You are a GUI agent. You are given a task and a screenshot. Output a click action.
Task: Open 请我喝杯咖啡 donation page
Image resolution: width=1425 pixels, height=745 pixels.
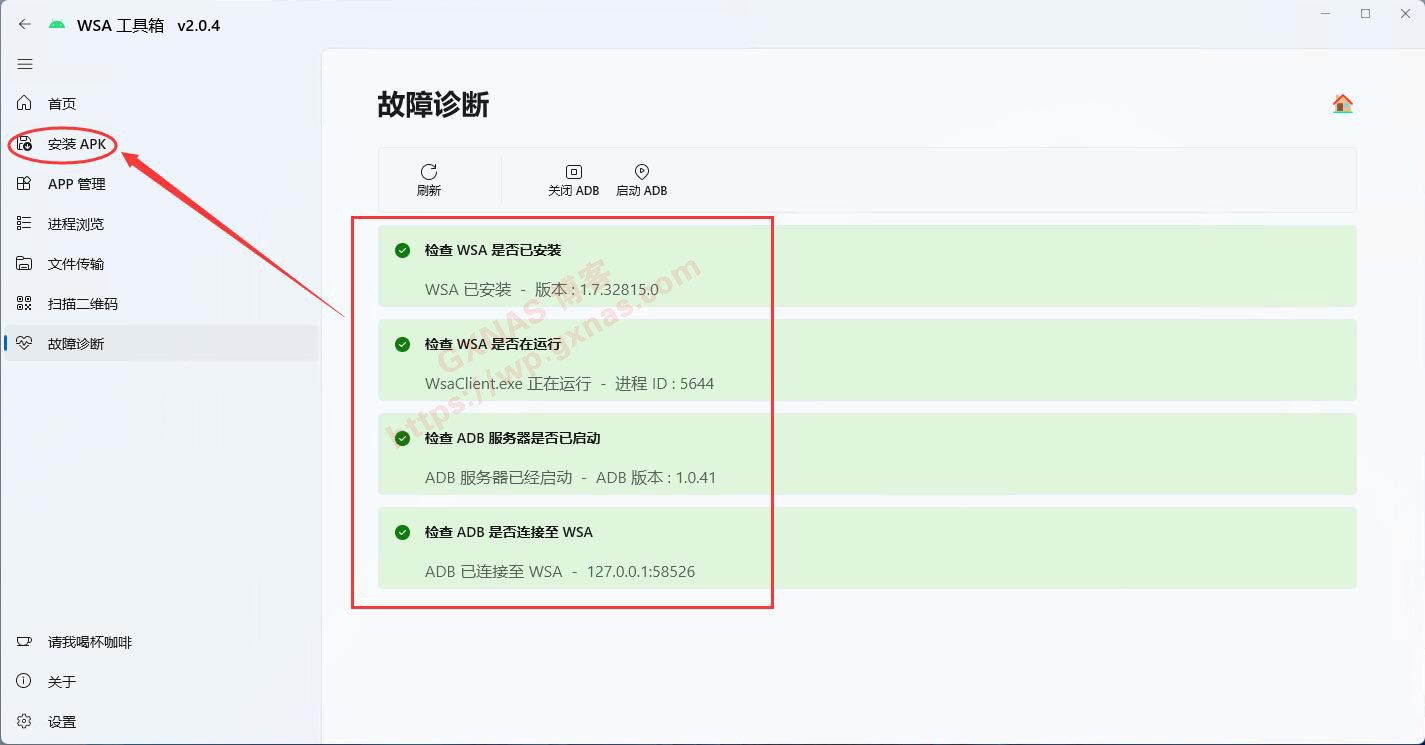89,642
